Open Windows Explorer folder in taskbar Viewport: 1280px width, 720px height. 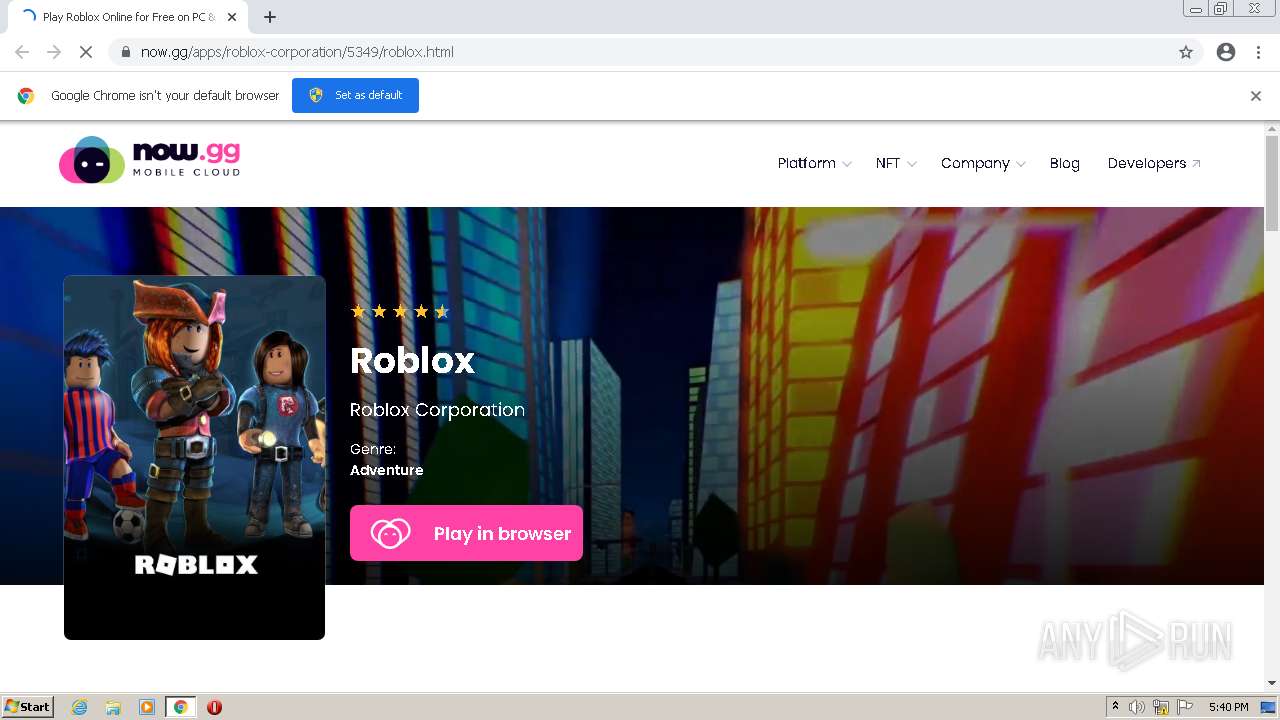click(113, 707)
